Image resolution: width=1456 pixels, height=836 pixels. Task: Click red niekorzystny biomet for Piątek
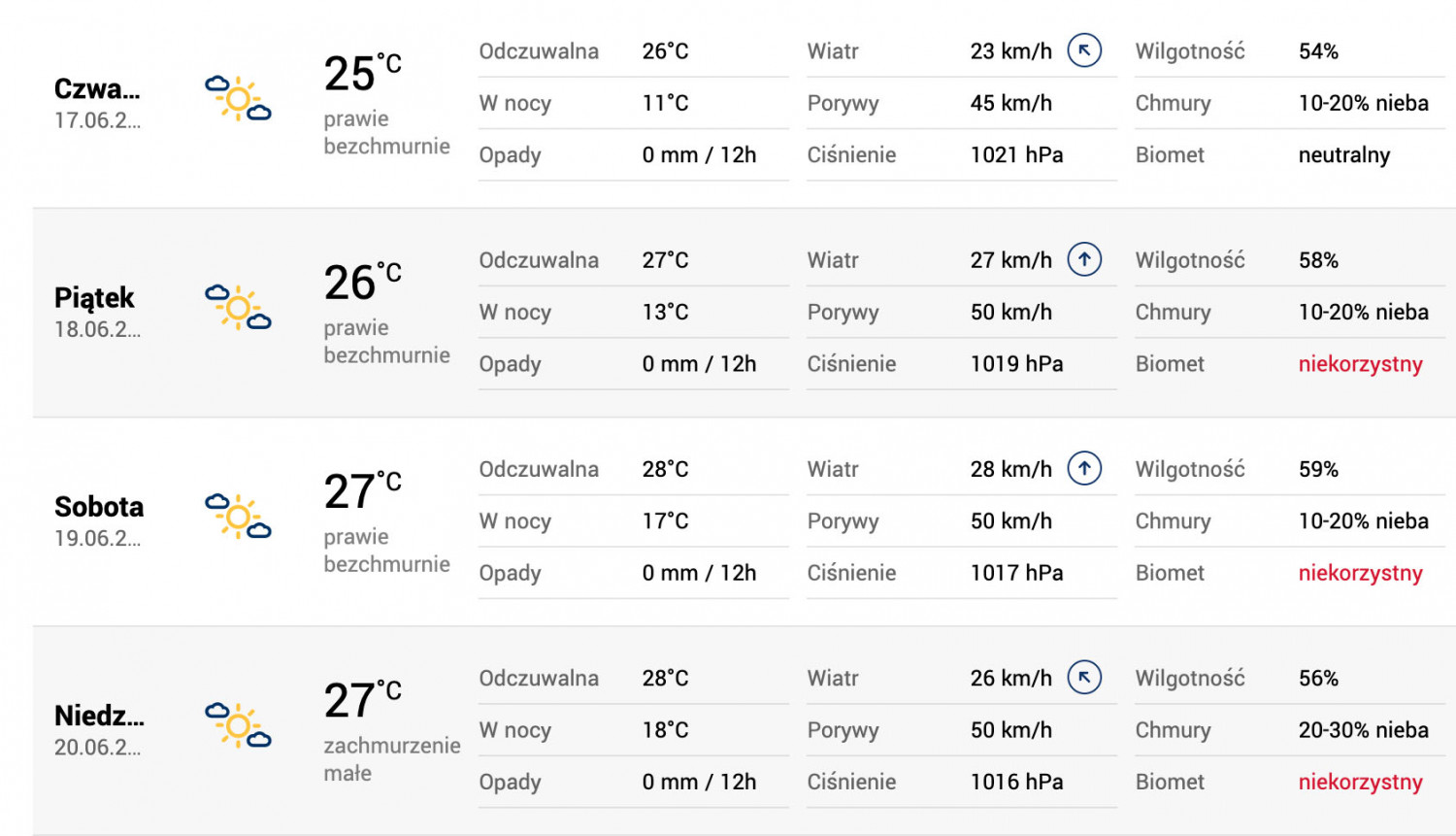click(1360, 364)
